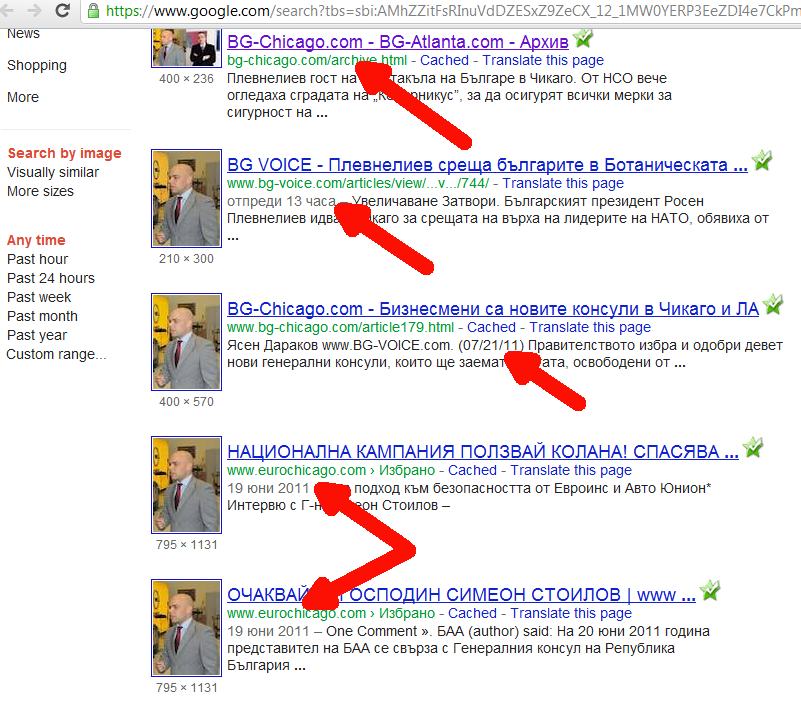Filter results by Visually similar
Screen dimensions: 801x701
53,172
